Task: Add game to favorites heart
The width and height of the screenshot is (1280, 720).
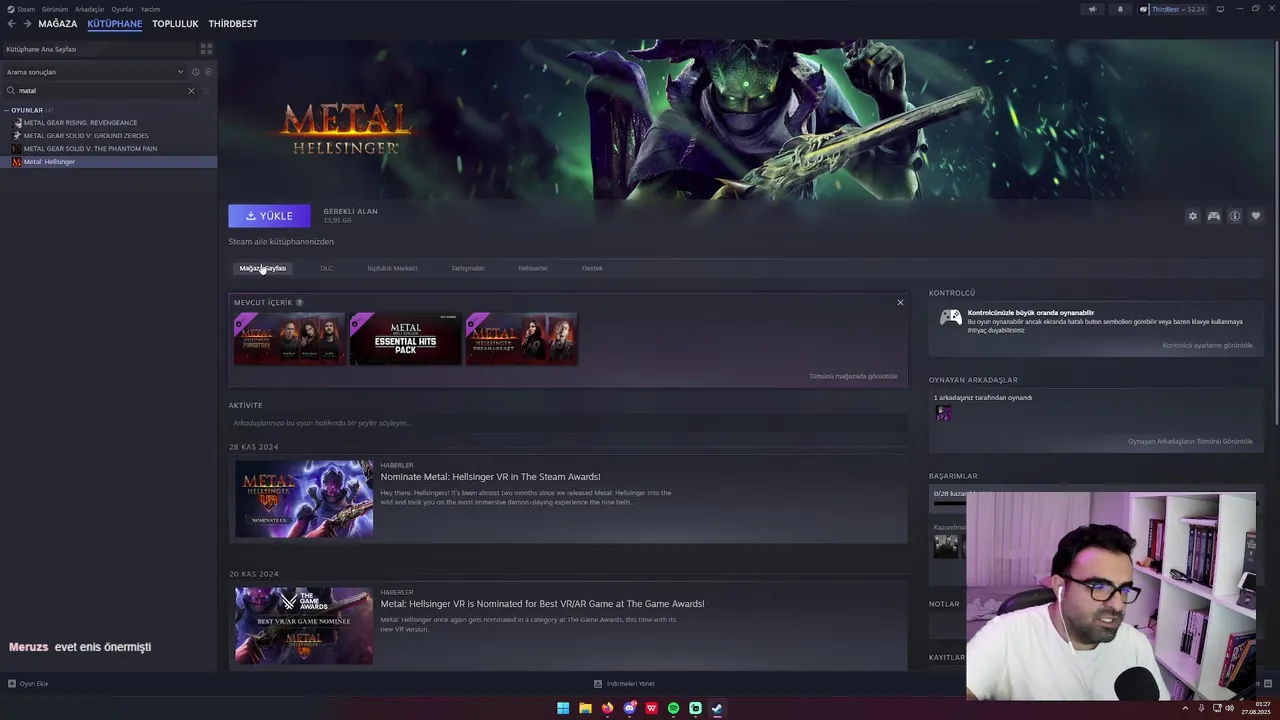Action: (x=1256, y=216)
